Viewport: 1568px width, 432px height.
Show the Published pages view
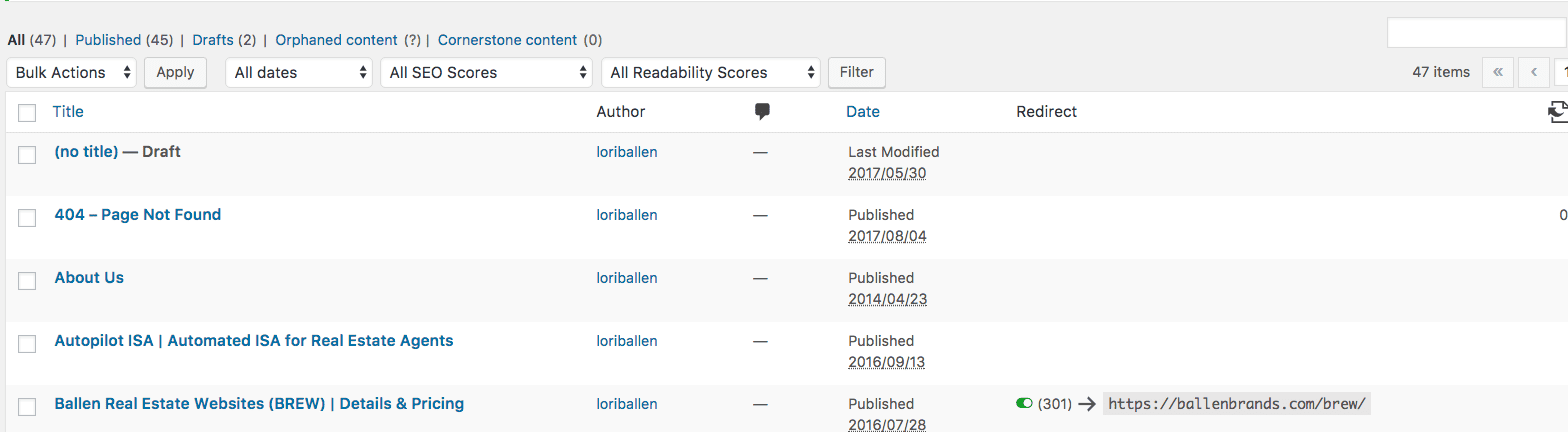(108, 40)
